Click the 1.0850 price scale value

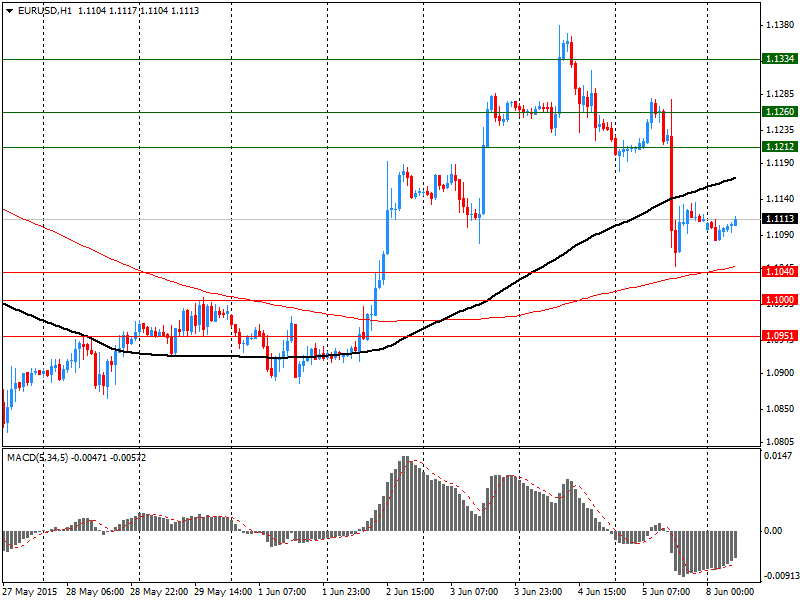[x=781, y=409]
